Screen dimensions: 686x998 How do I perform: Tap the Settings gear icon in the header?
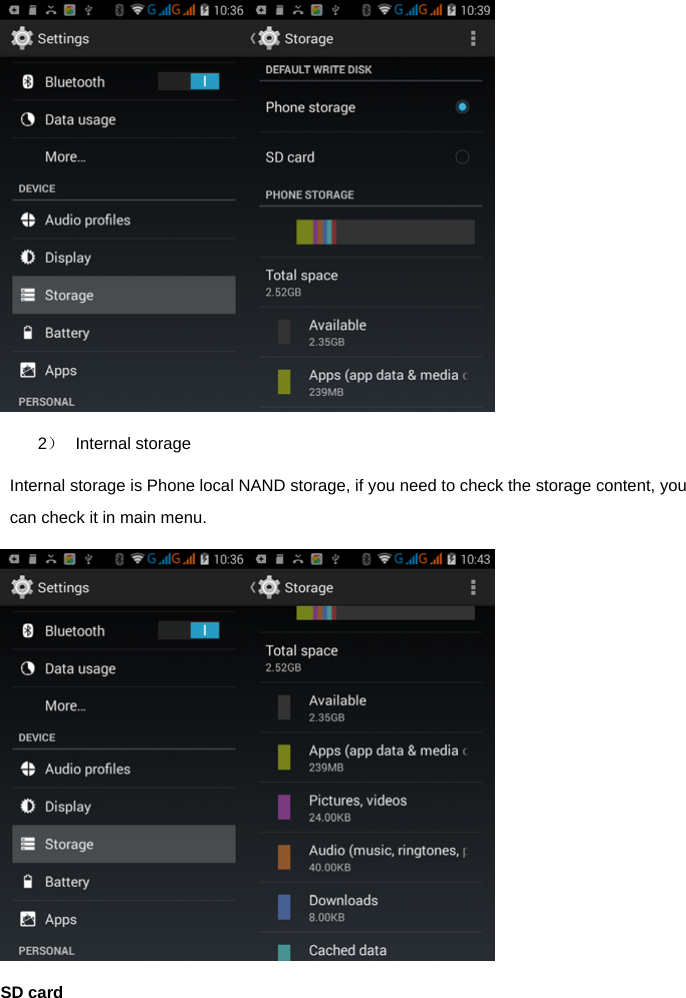point(21,38)
